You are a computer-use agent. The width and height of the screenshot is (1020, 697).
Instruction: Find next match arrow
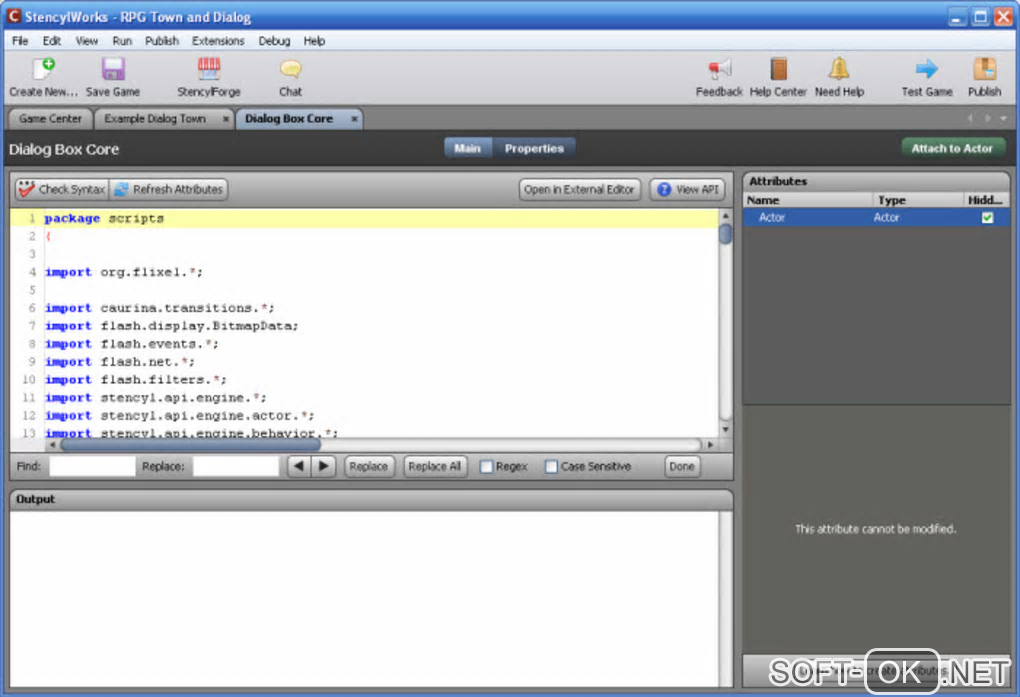pyautogui.click(x=323, y=466)
